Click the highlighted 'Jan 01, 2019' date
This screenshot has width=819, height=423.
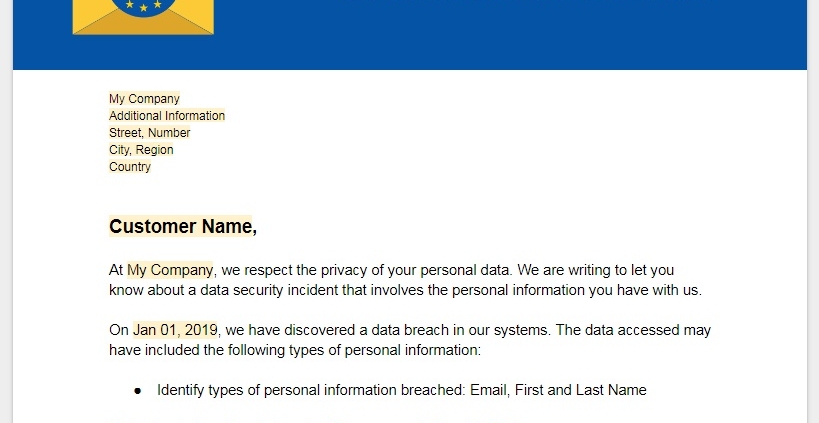coord(175,330)
